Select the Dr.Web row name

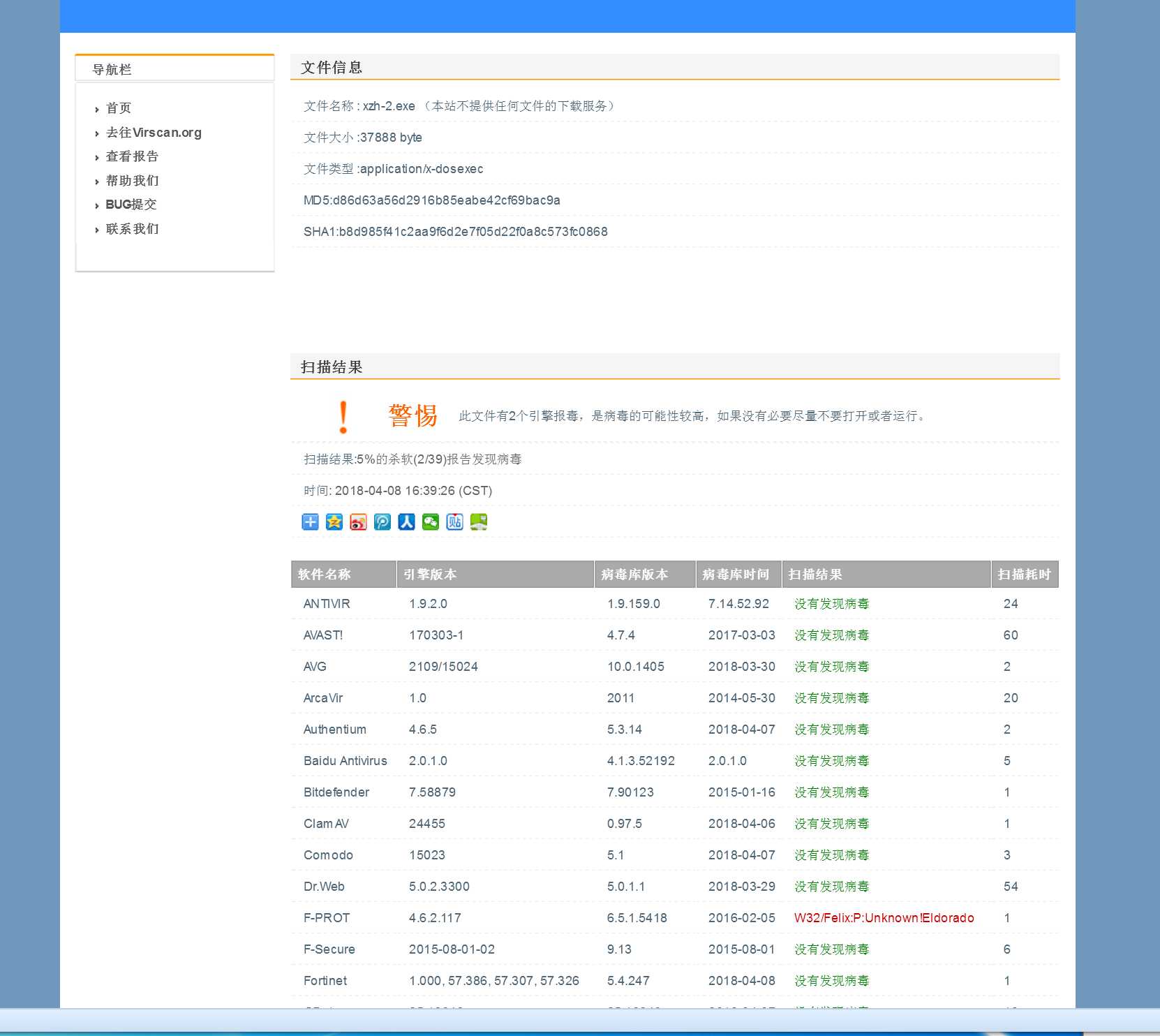(324, 887)
